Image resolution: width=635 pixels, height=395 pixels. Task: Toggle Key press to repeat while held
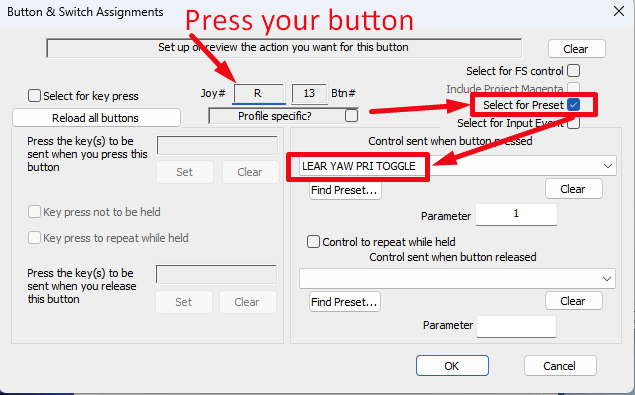tap(34, 238)
